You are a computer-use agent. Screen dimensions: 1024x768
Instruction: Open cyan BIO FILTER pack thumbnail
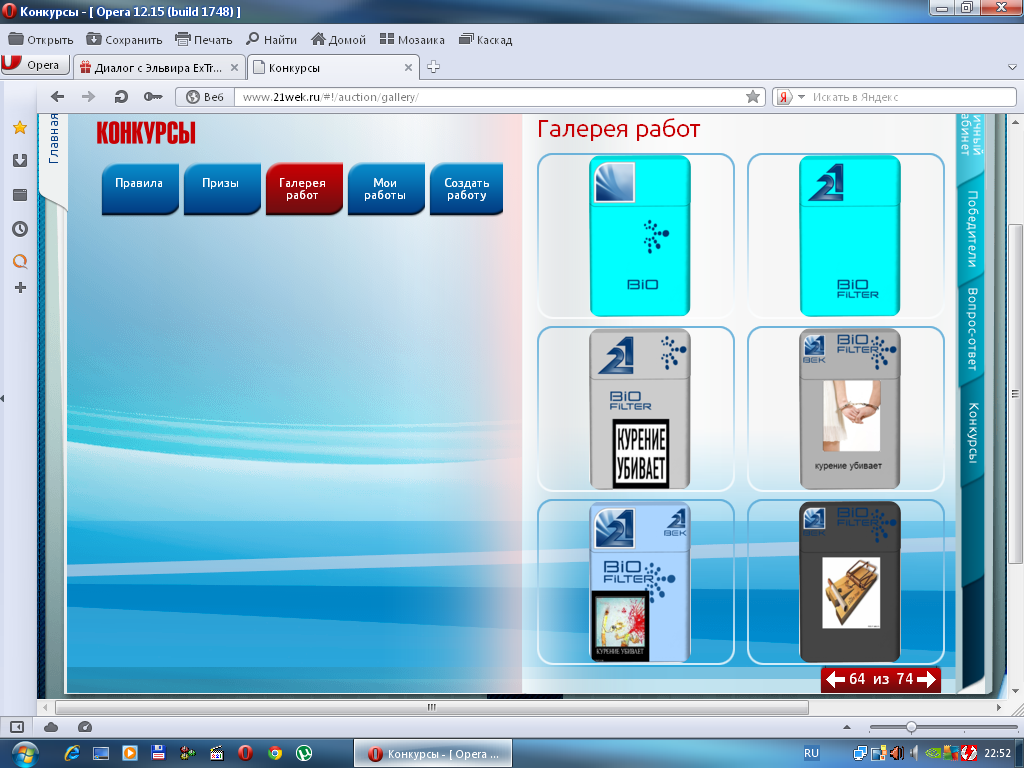850,236
